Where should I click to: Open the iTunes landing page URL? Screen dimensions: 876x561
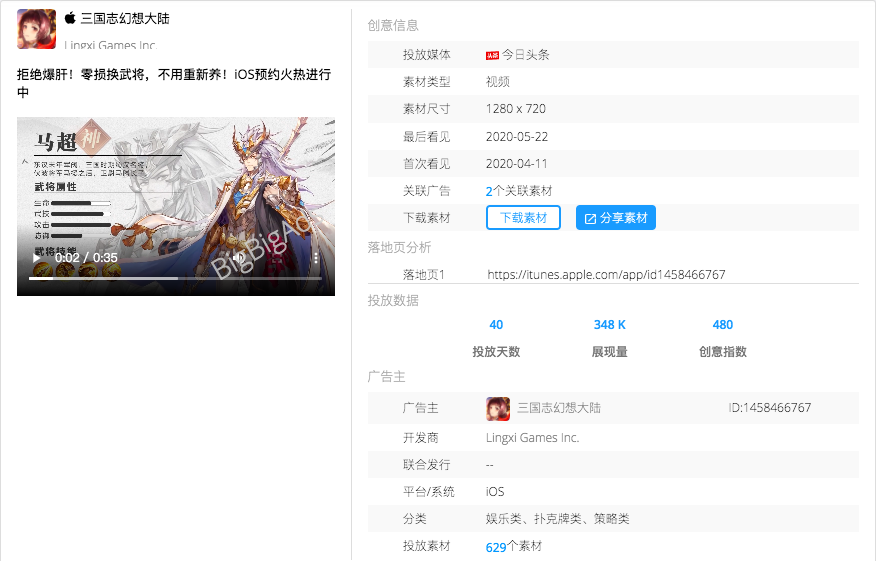pyautogui.click(x=606, y=274)
